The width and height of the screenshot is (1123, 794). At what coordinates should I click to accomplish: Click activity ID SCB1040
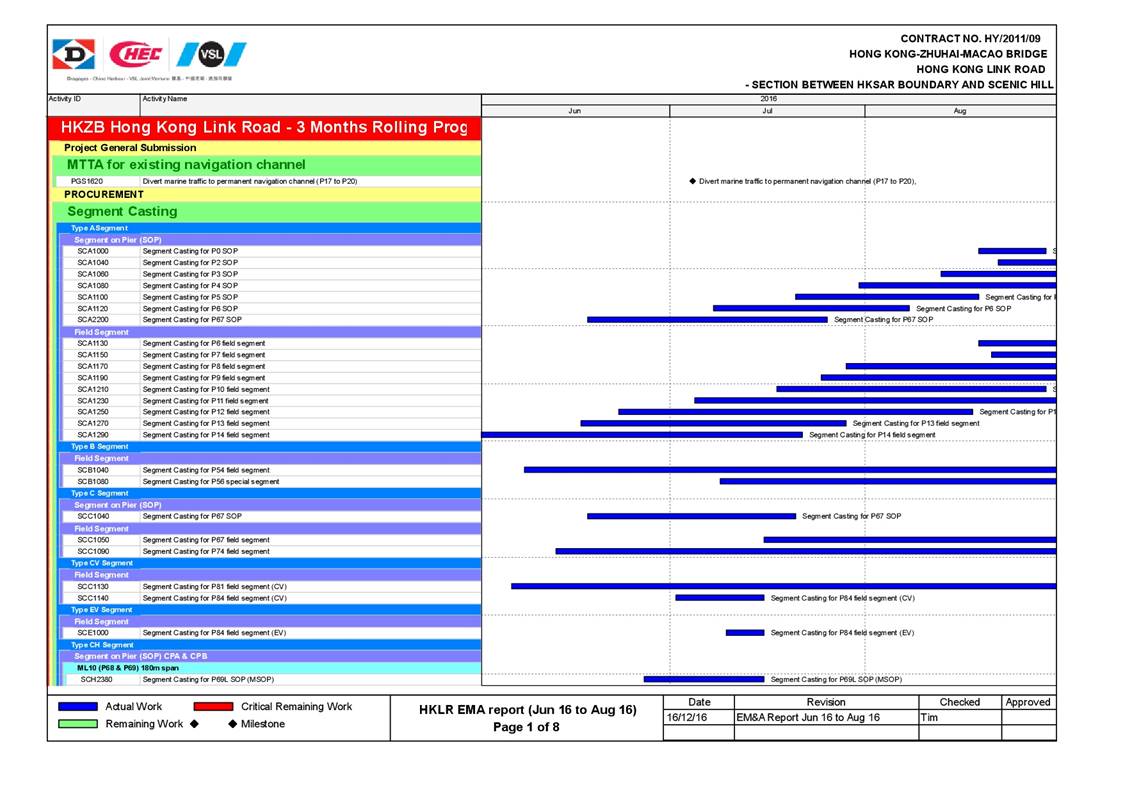93,470
